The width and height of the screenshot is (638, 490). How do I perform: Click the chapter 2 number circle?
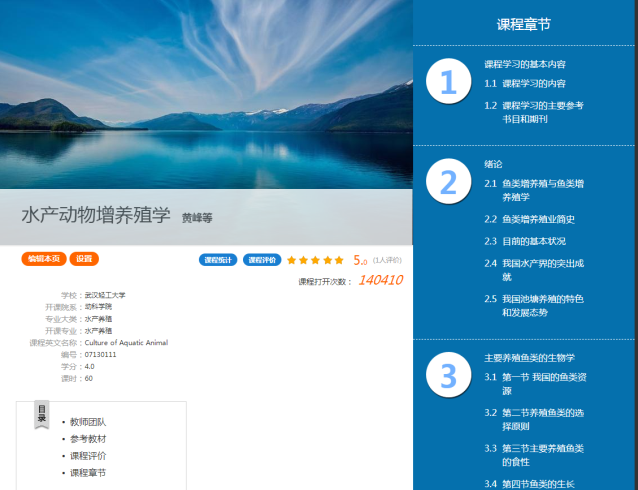[x=448, y=182]
